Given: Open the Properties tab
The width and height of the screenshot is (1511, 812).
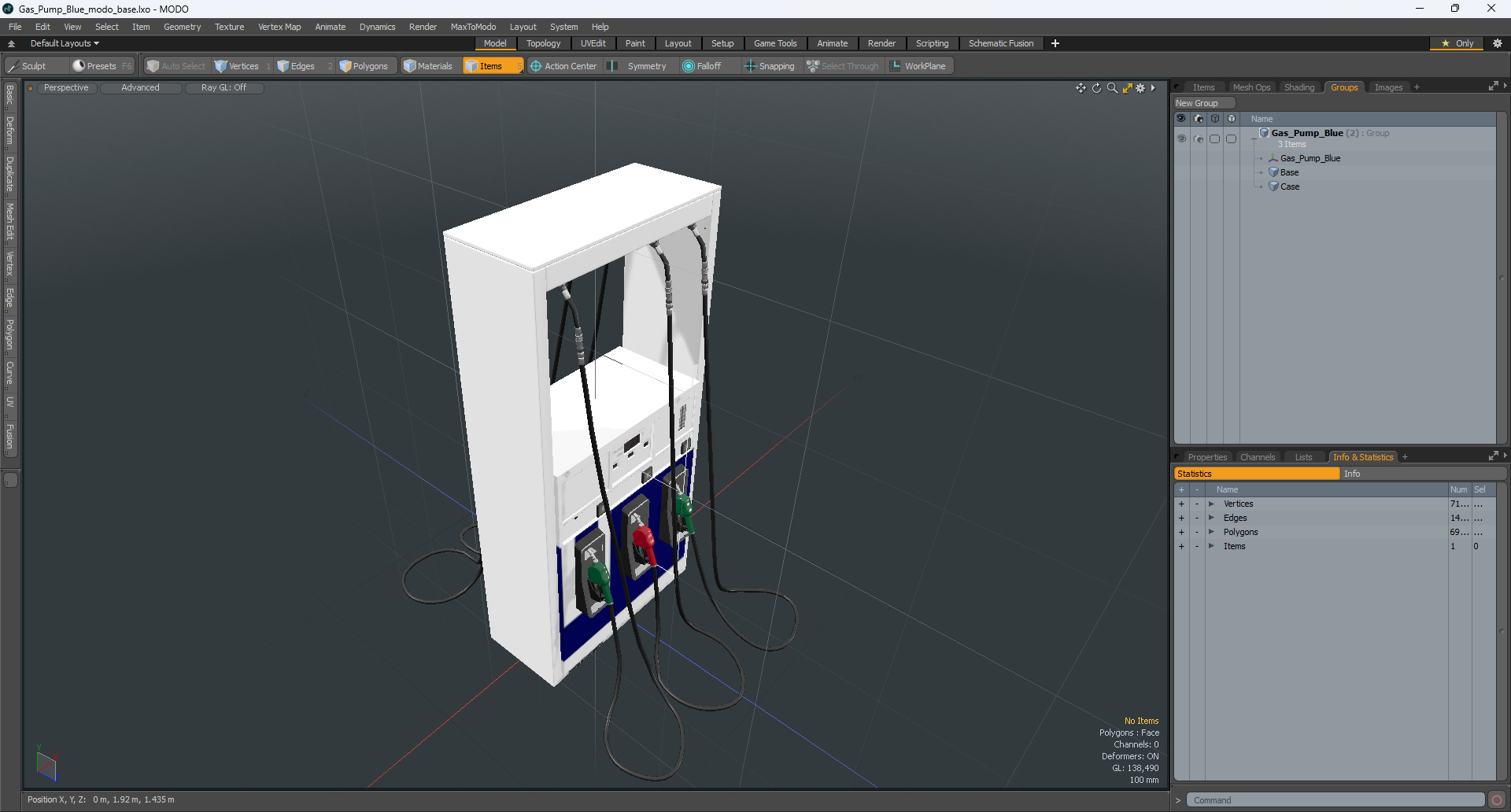Looking at the screenshot, I should coord(1207,457).
